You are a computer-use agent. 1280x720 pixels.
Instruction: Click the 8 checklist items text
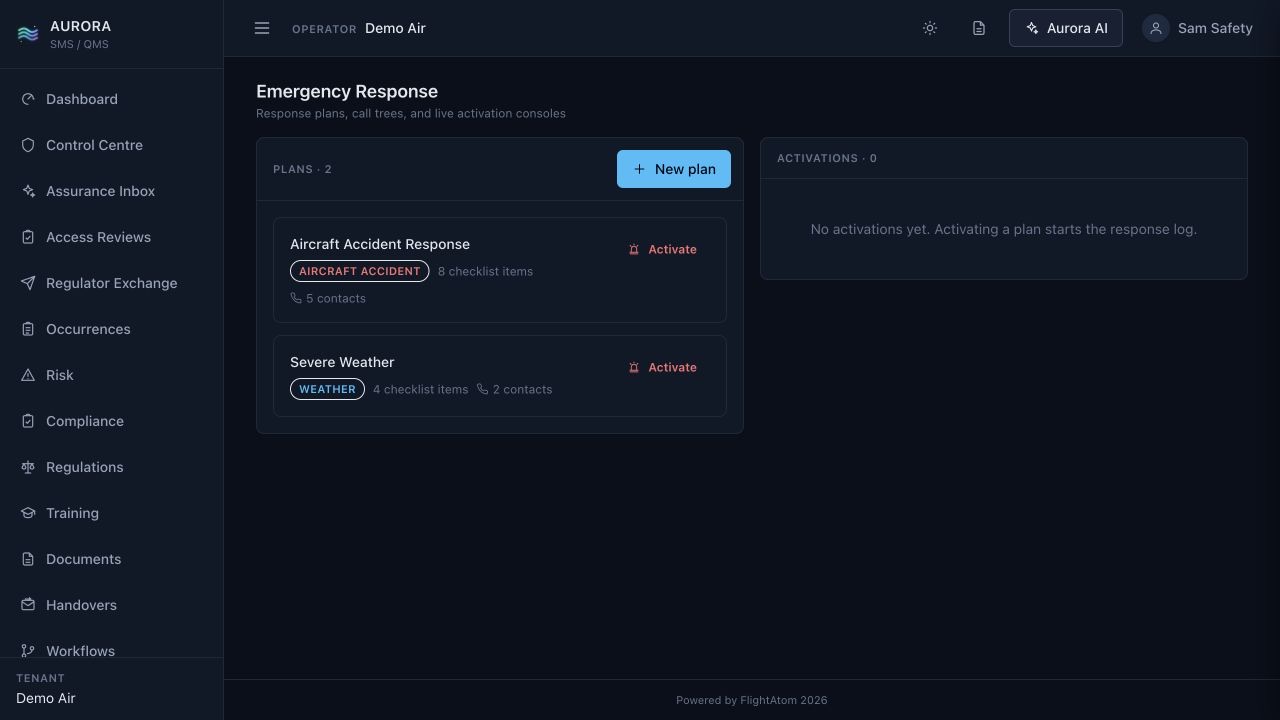click(x=485, y=271)
